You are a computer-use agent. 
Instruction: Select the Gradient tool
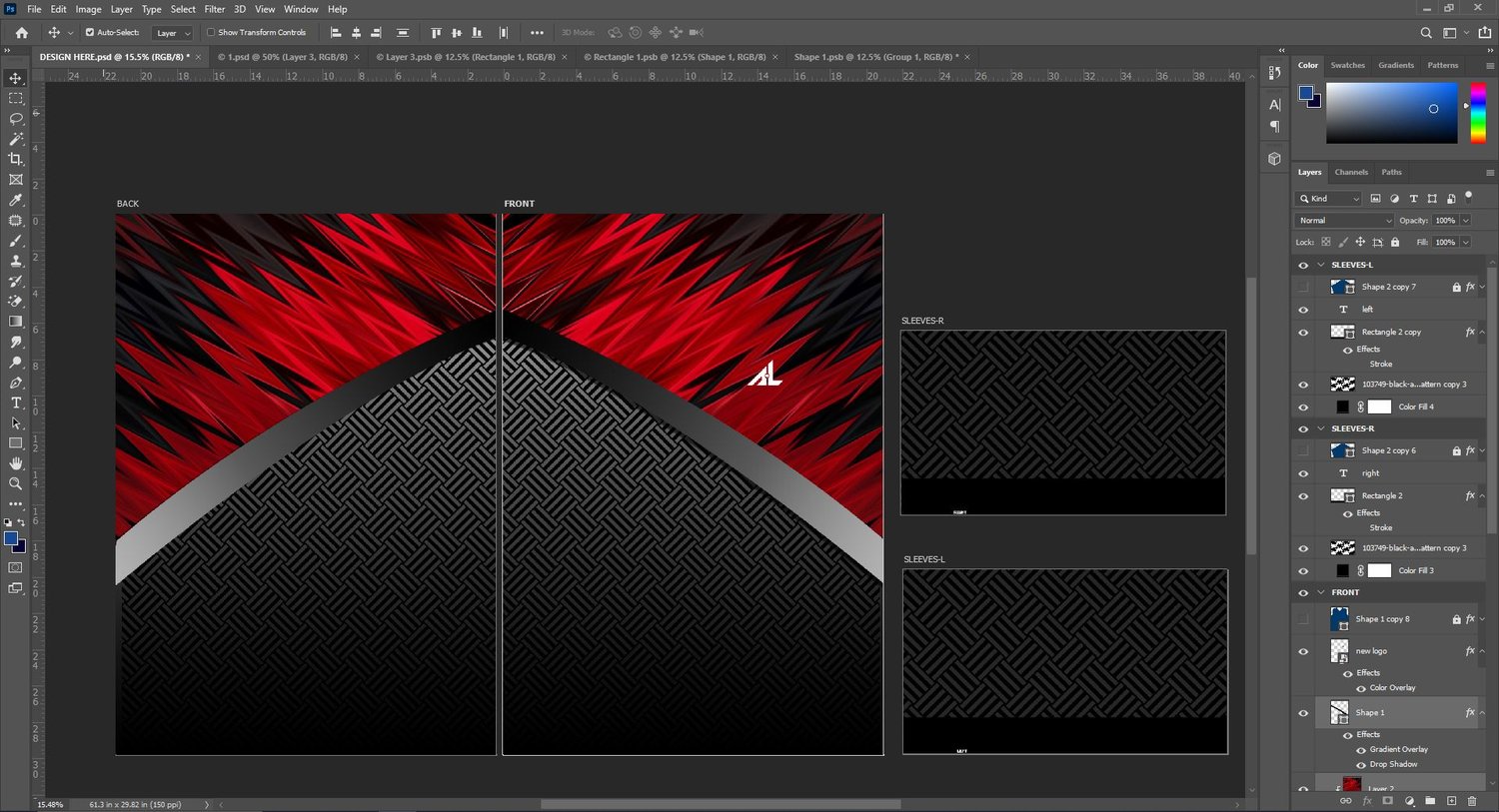(x=16, y=322)
